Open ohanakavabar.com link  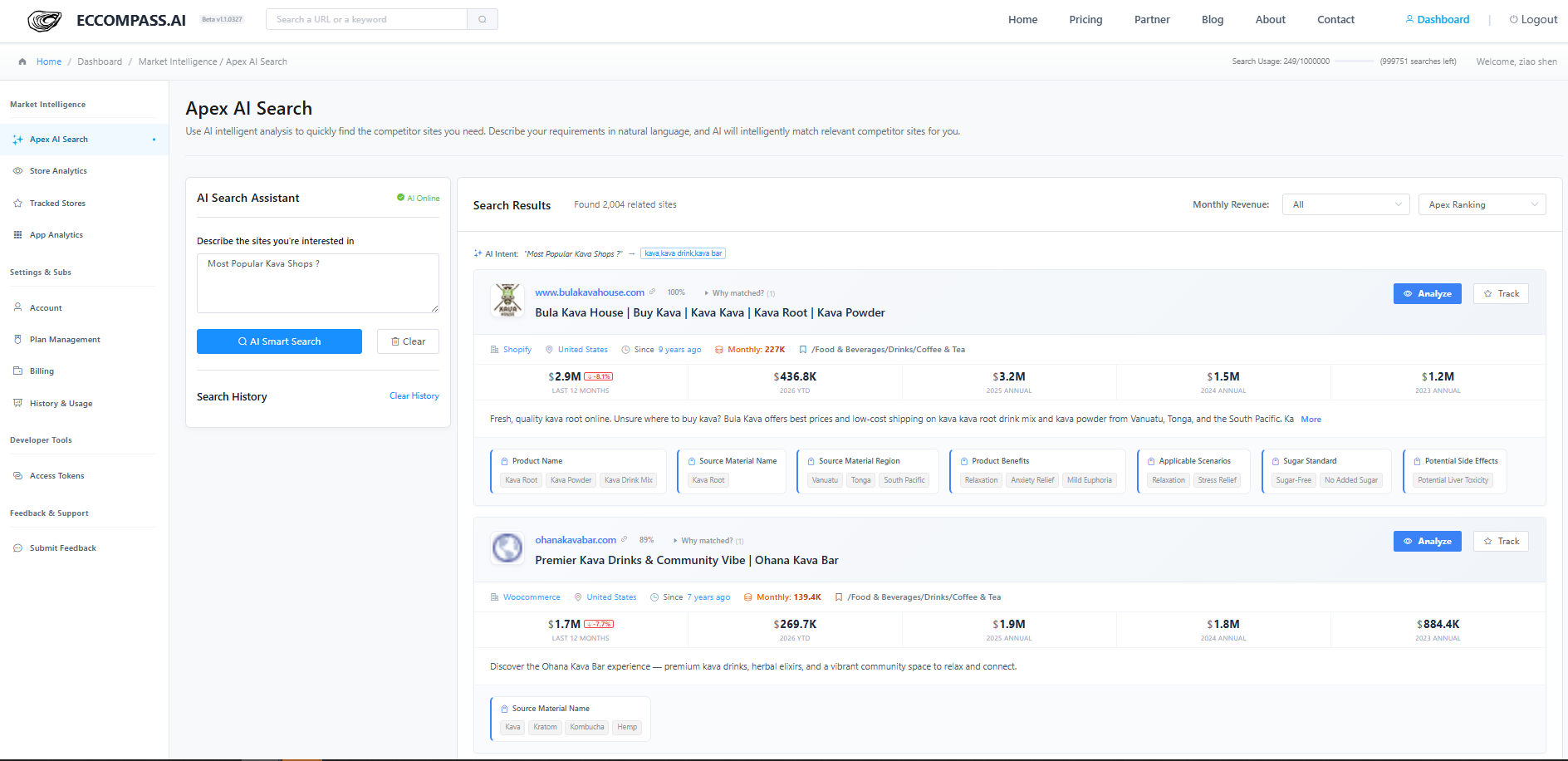(x=576, y=540)
